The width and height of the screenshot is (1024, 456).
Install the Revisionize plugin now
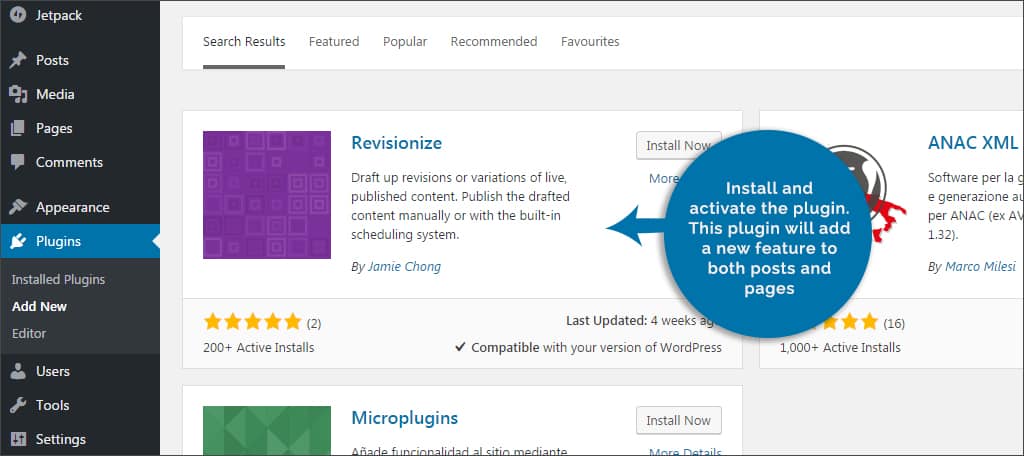678,146
